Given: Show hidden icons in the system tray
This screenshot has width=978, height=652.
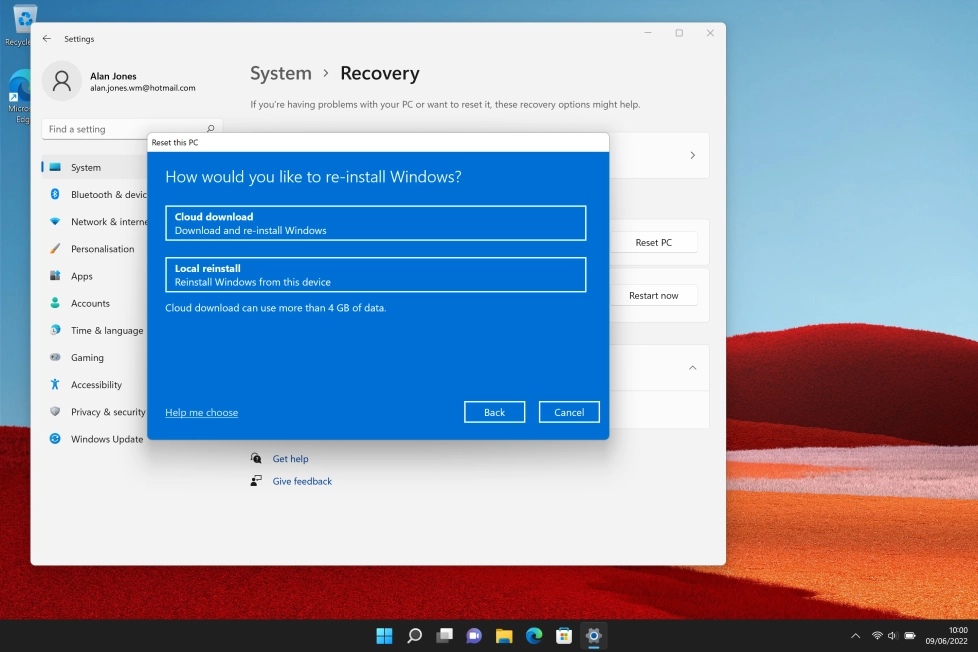Looking at the screenshot, I should [x=855, y=635].
